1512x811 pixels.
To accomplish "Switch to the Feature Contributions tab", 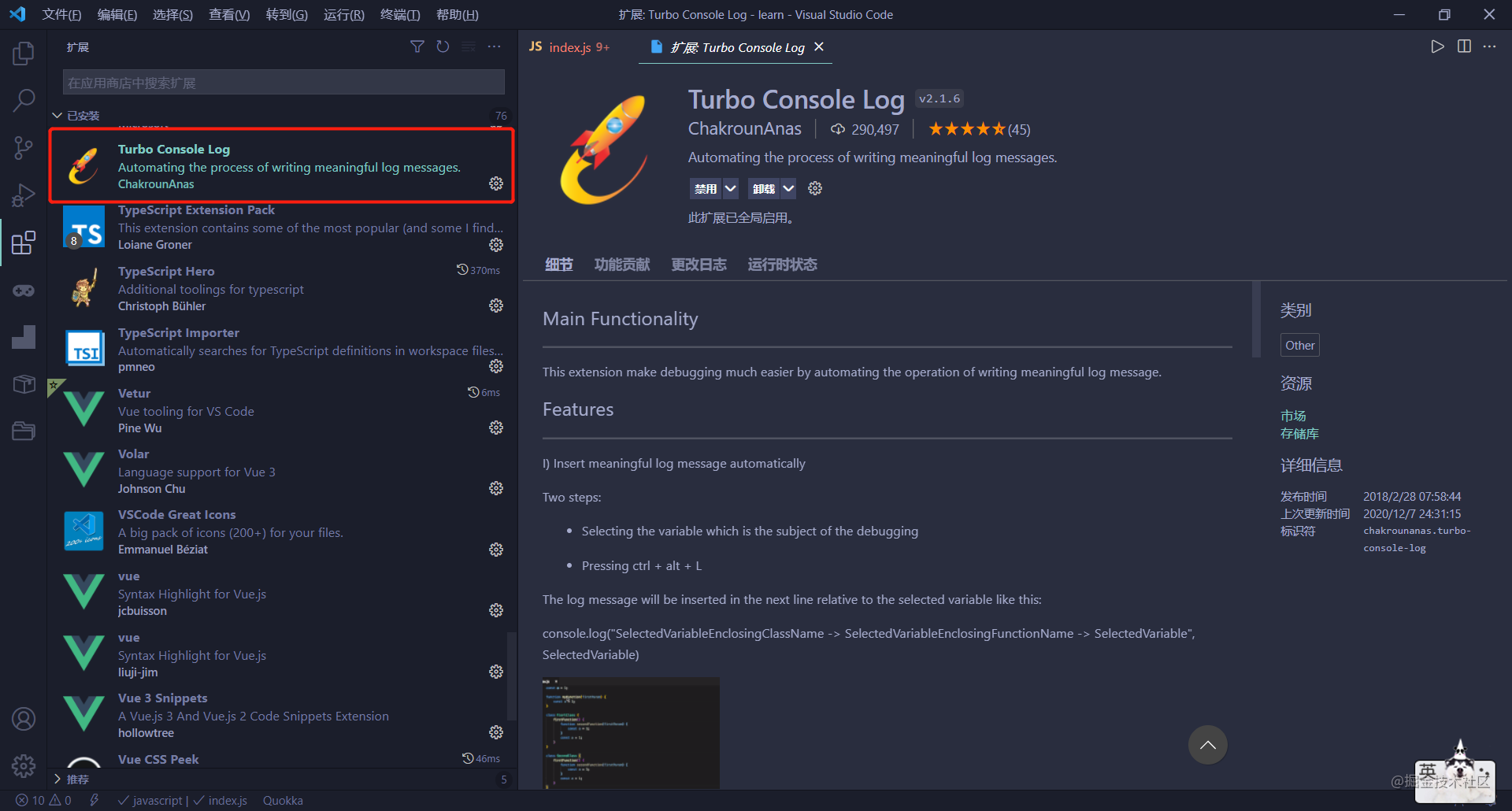I will [621, 265].
